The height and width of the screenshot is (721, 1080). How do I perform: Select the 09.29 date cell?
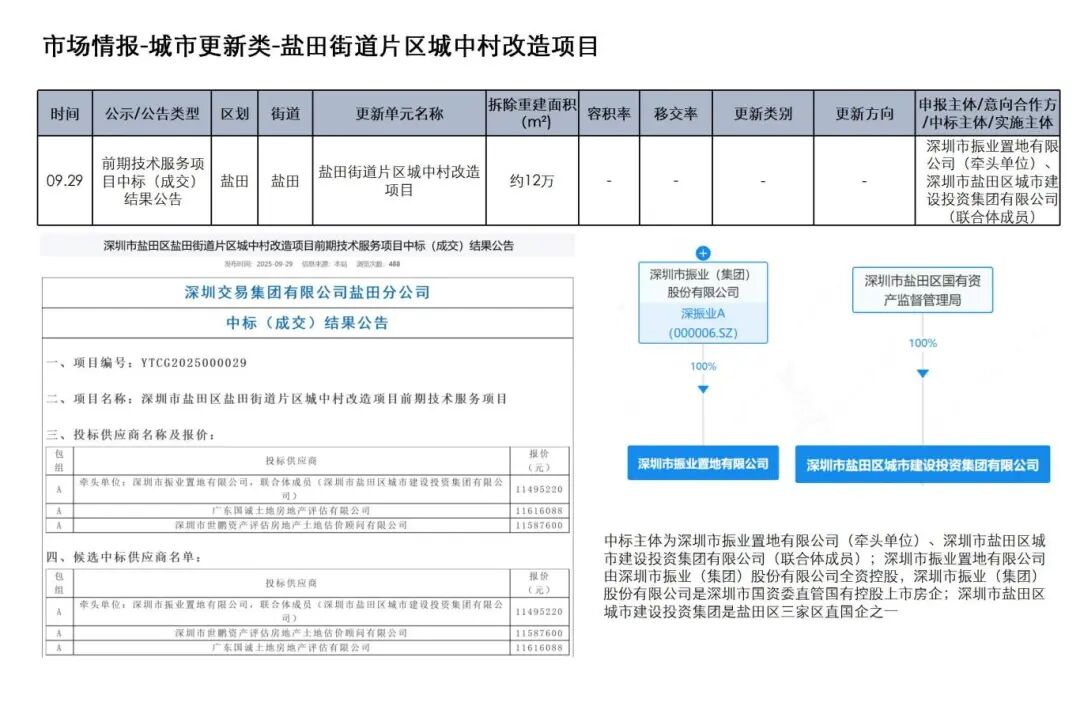click(x=65, y=181)
